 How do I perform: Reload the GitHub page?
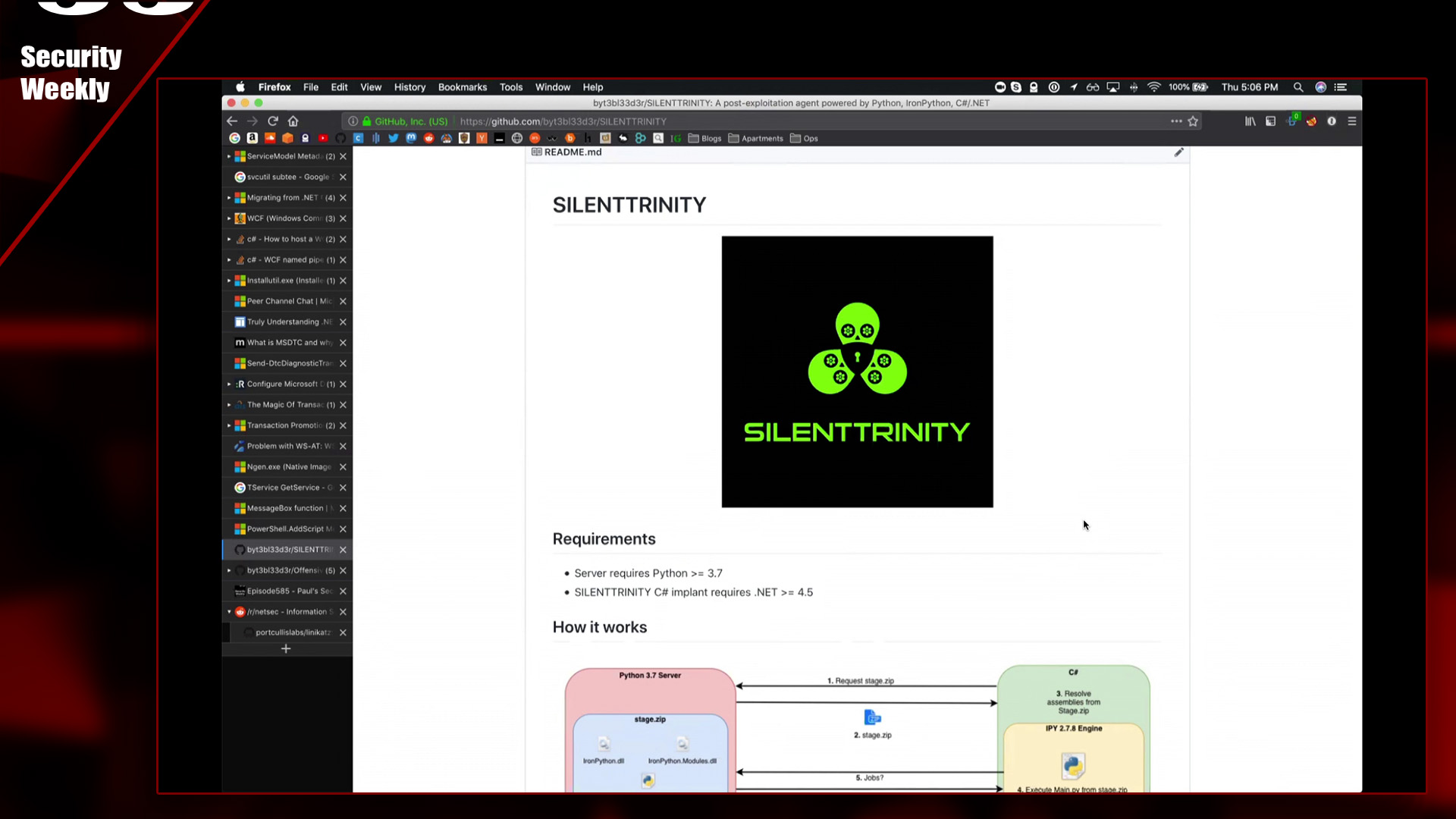273,121
